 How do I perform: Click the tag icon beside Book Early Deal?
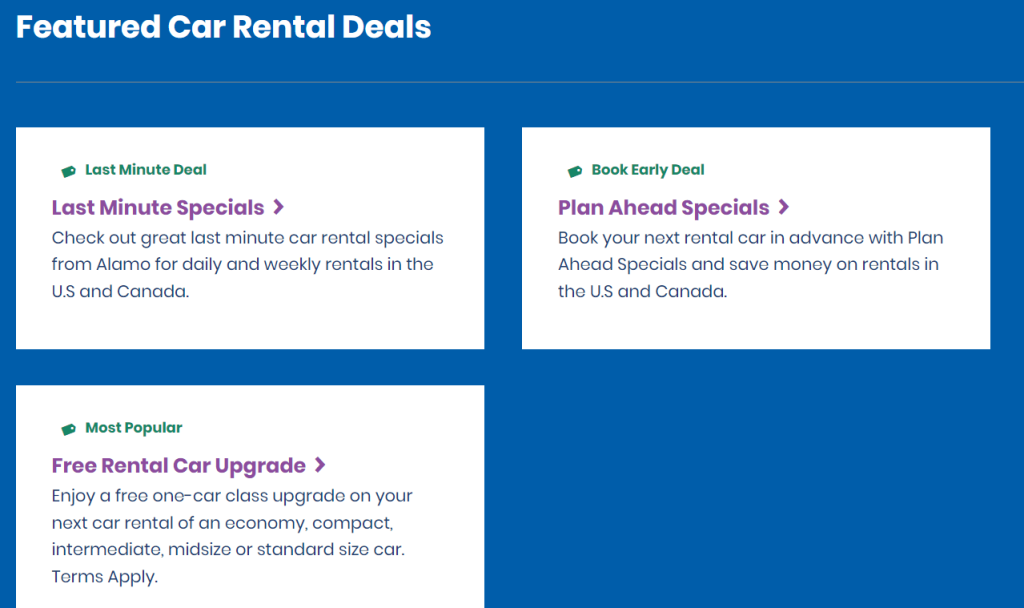pos(575,171)
